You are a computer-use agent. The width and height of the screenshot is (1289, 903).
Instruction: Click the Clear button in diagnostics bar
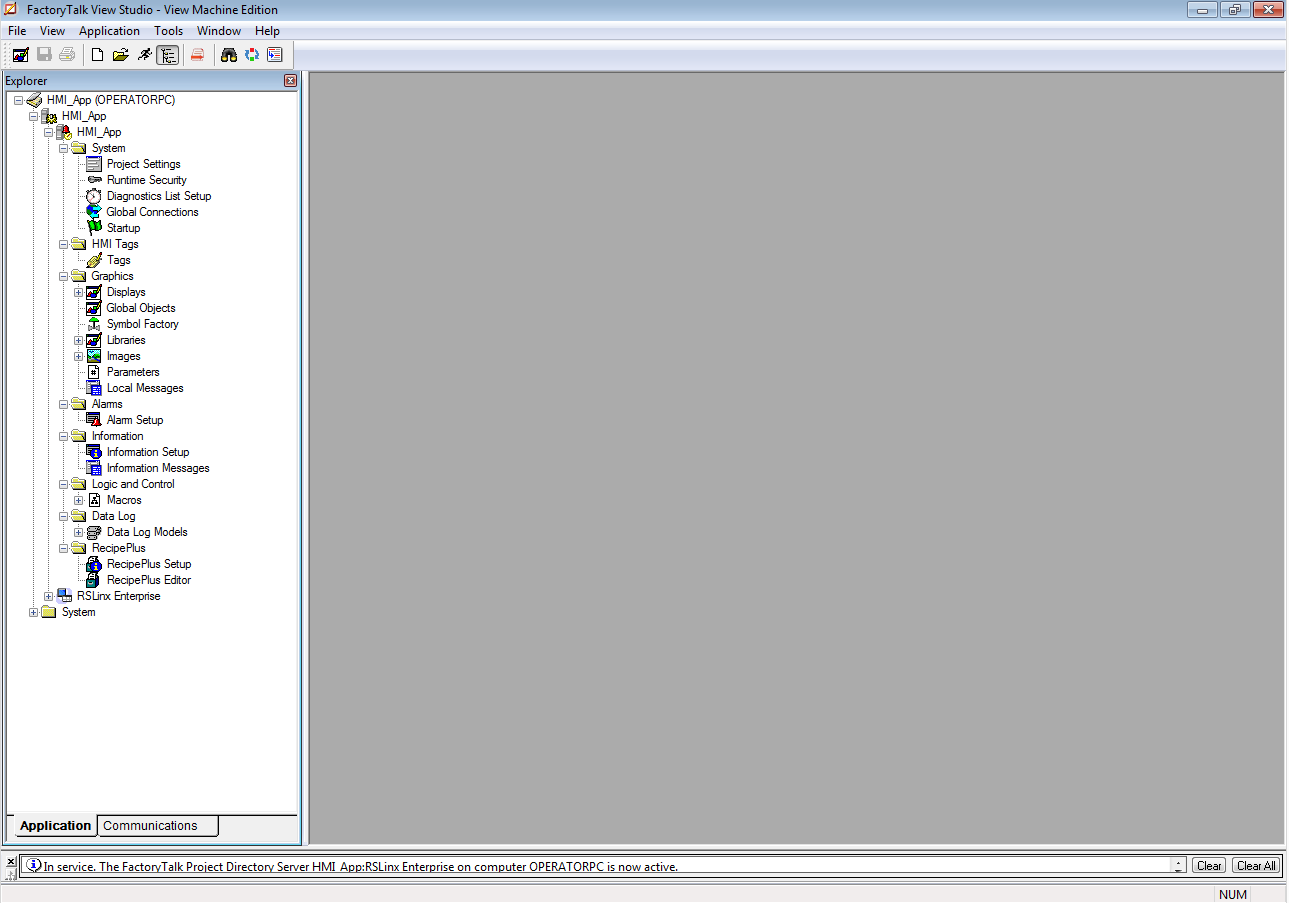pyautogui.click(x=1209, y=866)
